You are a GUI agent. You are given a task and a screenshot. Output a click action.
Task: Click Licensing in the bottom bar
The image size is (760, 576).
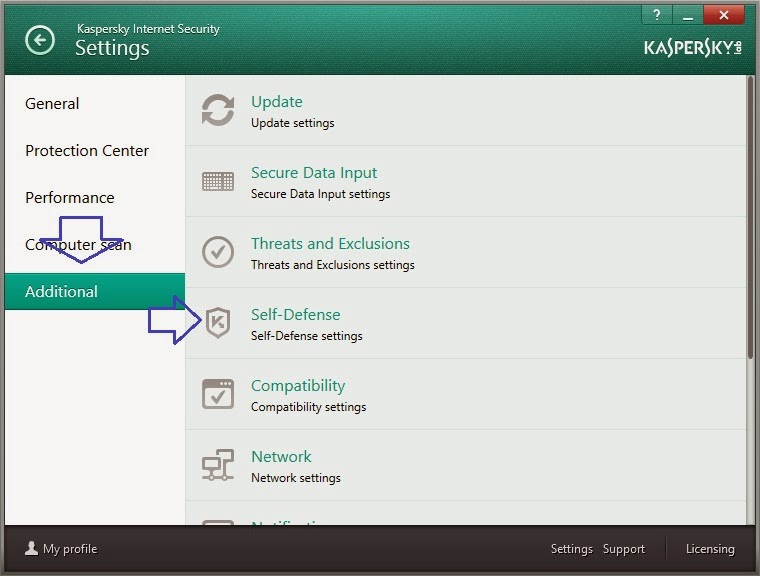(x=710, y=549)
